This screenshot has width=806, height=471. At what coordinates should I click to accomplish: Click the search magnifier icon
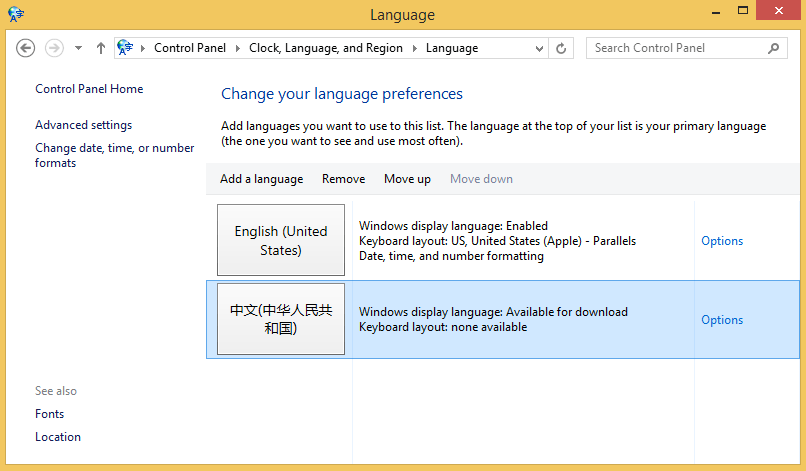point(773,48)
